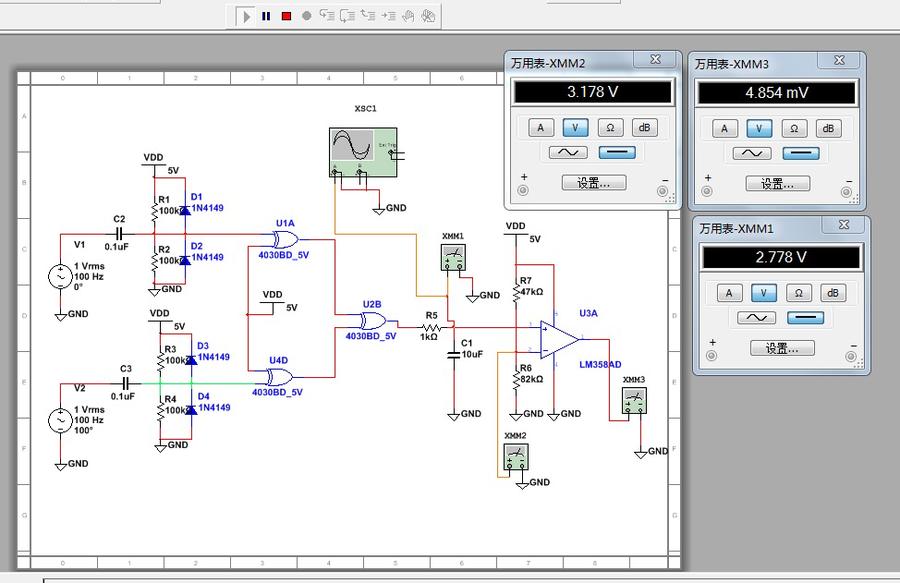Select DC signal mode on XMM3
This screenshot has width=900, height=583.
point(802,153)
